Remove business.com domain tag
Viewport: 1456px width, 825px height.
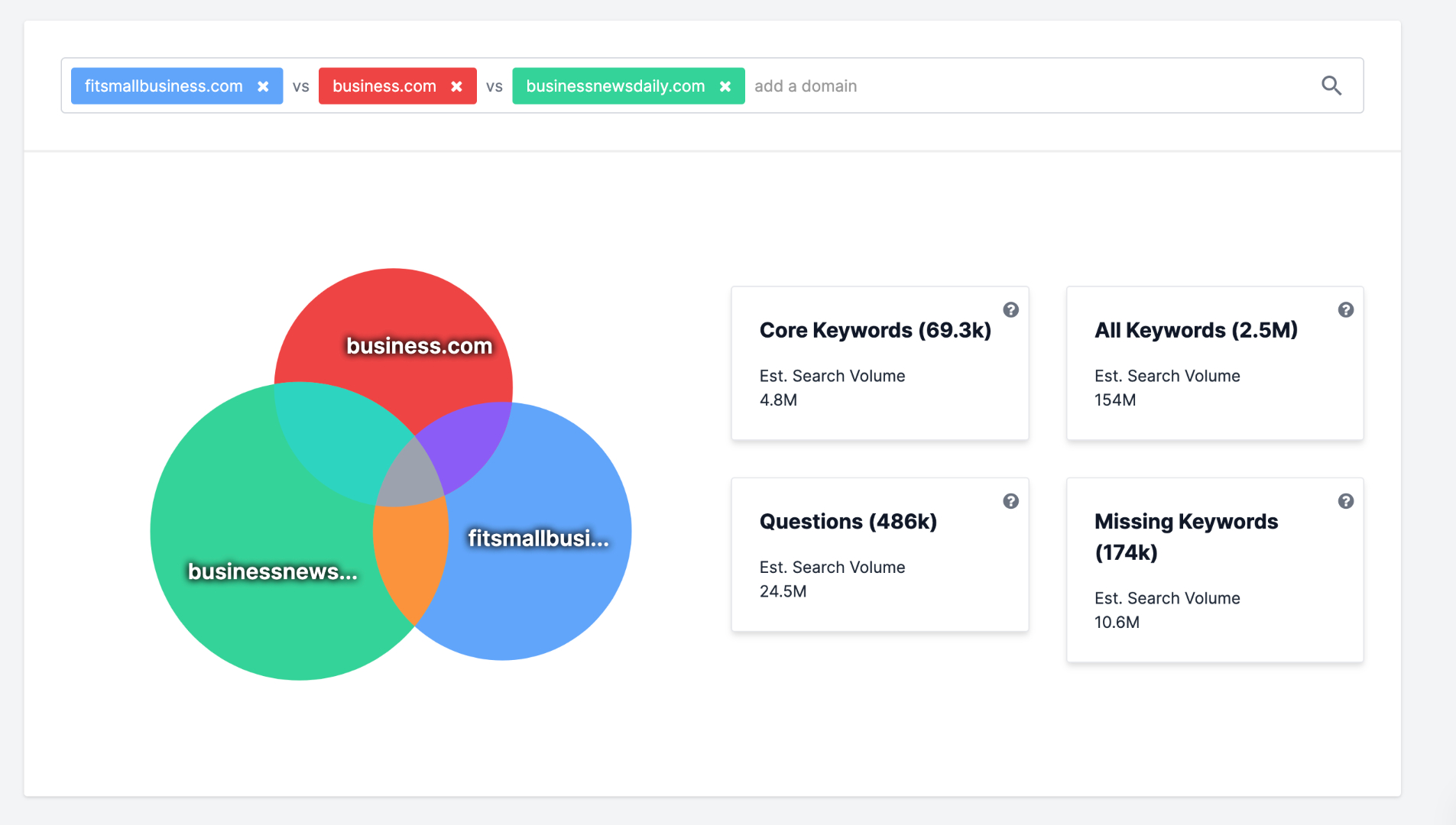tap(456, 86)
